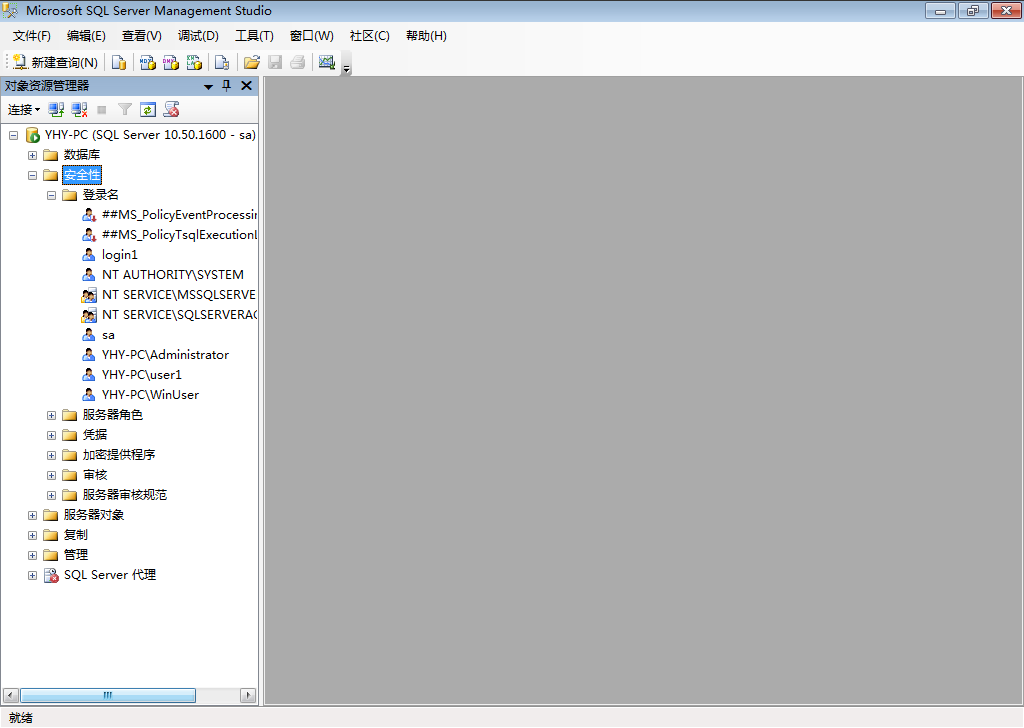Click the Analysis Services XMLA query icon

coord(194,62)
